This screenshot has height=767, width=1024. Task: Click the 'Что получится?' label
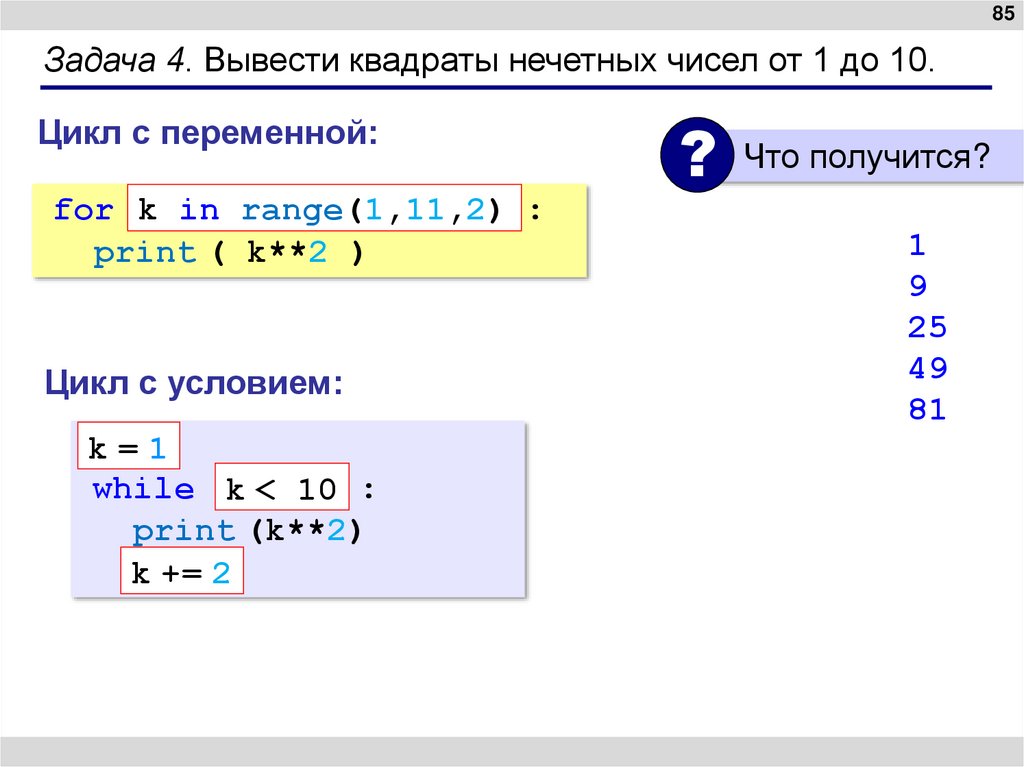(866, 155)
